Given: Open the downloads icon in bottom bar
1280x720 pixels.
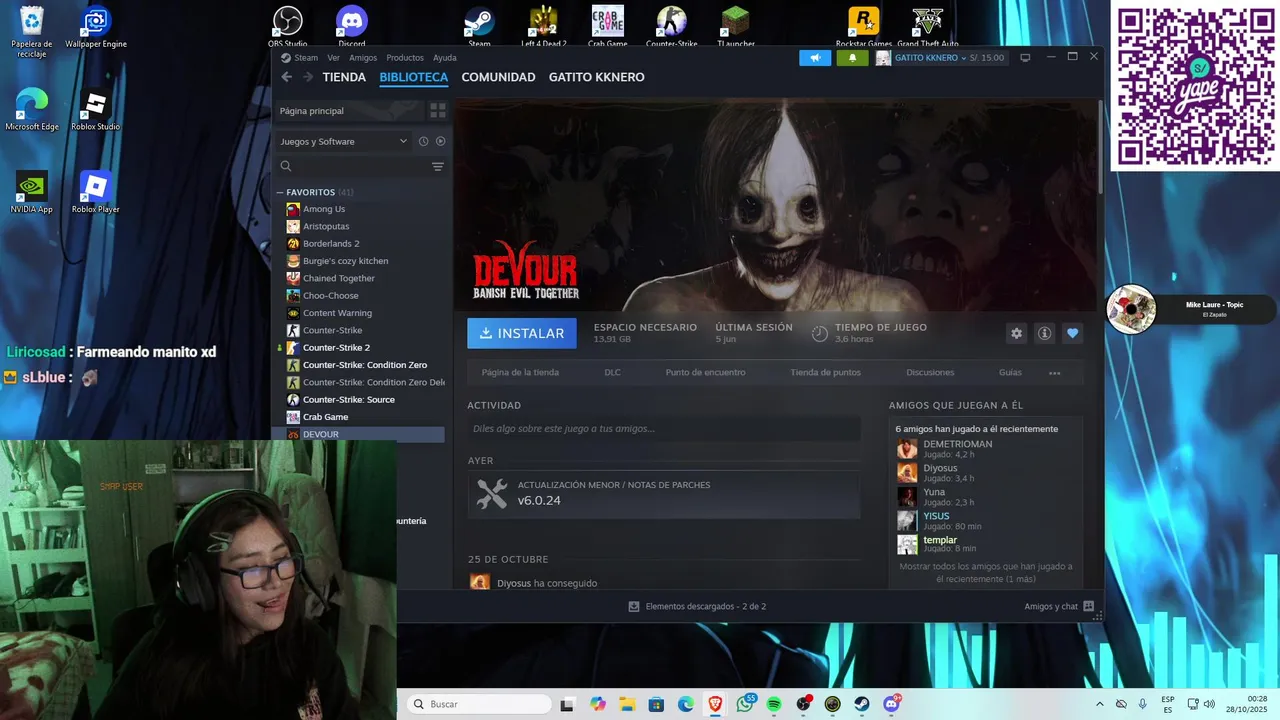Looking at the screenshot, I should click(x=634, y=606).
